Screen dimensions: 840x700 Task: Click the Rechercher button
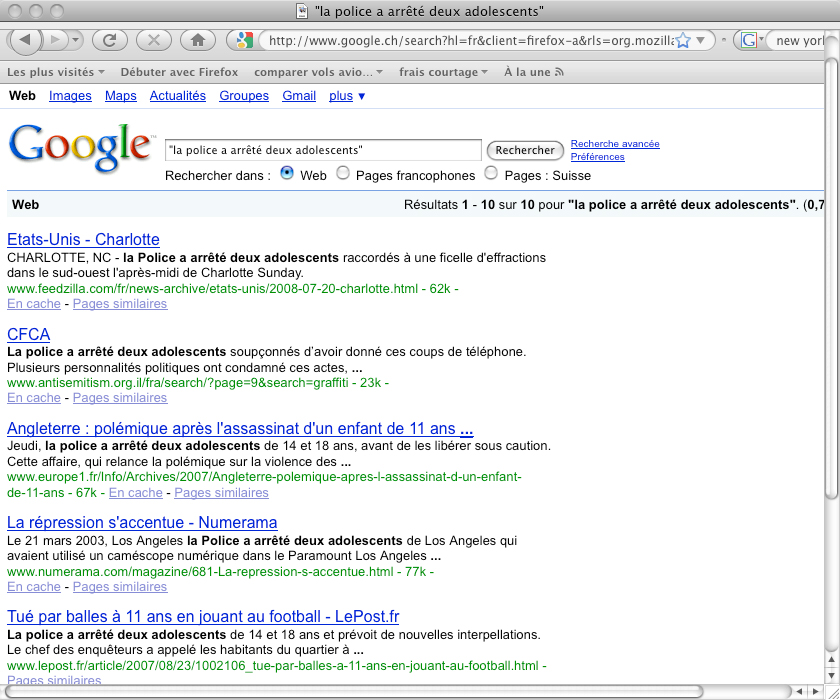click(x=525, y=150)
